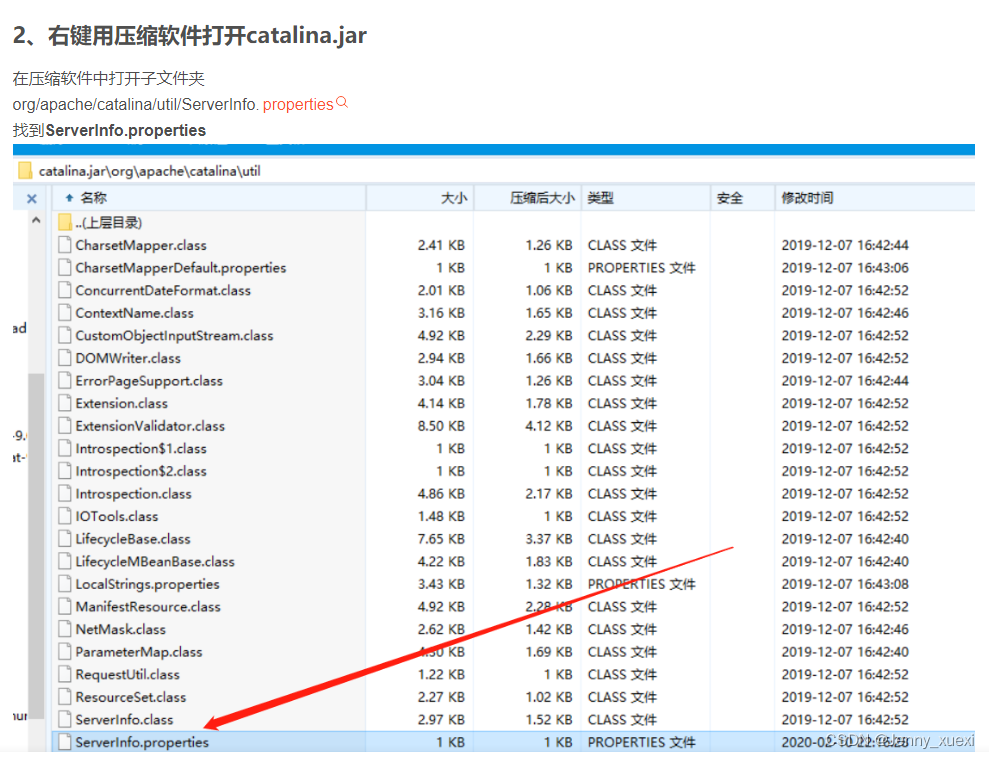Click file icon of ParameterMap.class

pyautogui.click(x=64, y=652)
